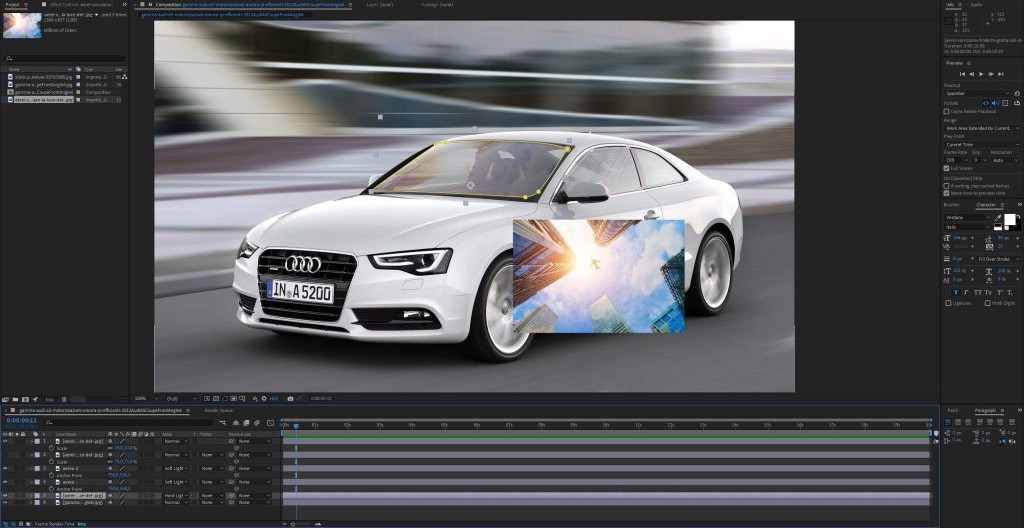1024x528 pixels.
Task: Open the Project panel menu icon
Action: point(27,5)
